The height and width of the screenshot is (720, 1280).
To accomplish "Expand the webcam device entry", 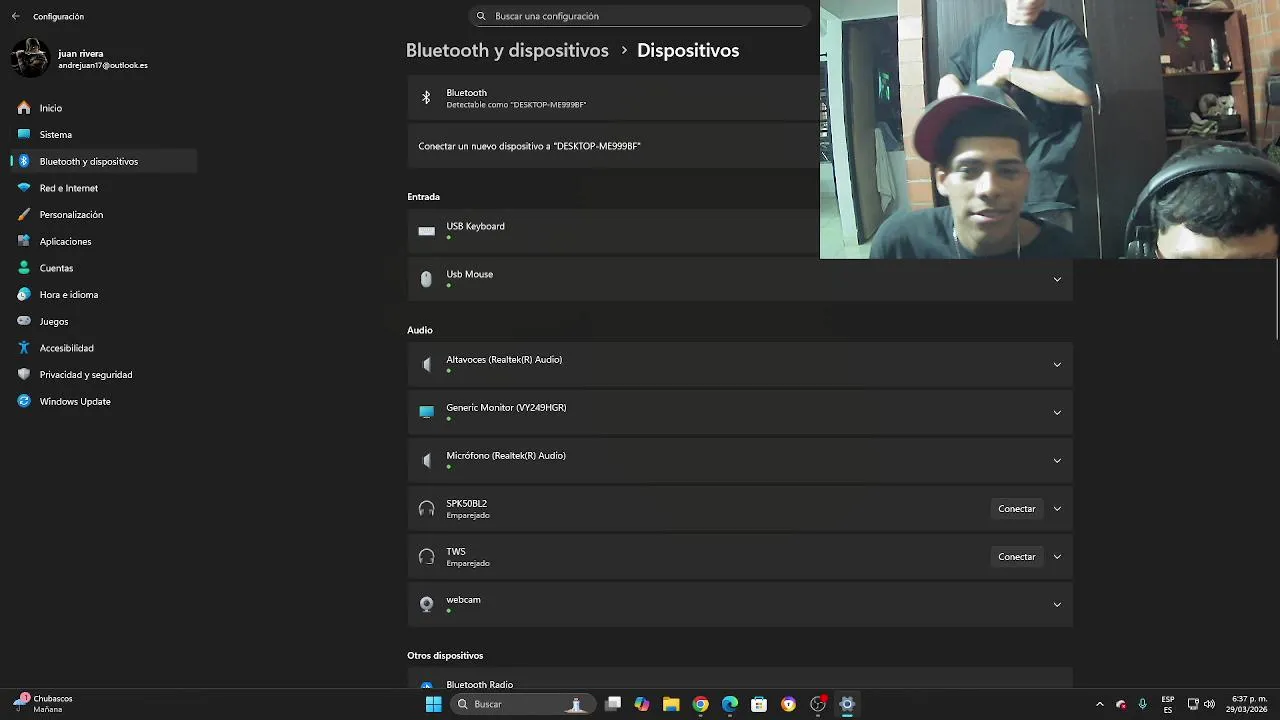I will pyautogui.click(x=1057, y=604).
